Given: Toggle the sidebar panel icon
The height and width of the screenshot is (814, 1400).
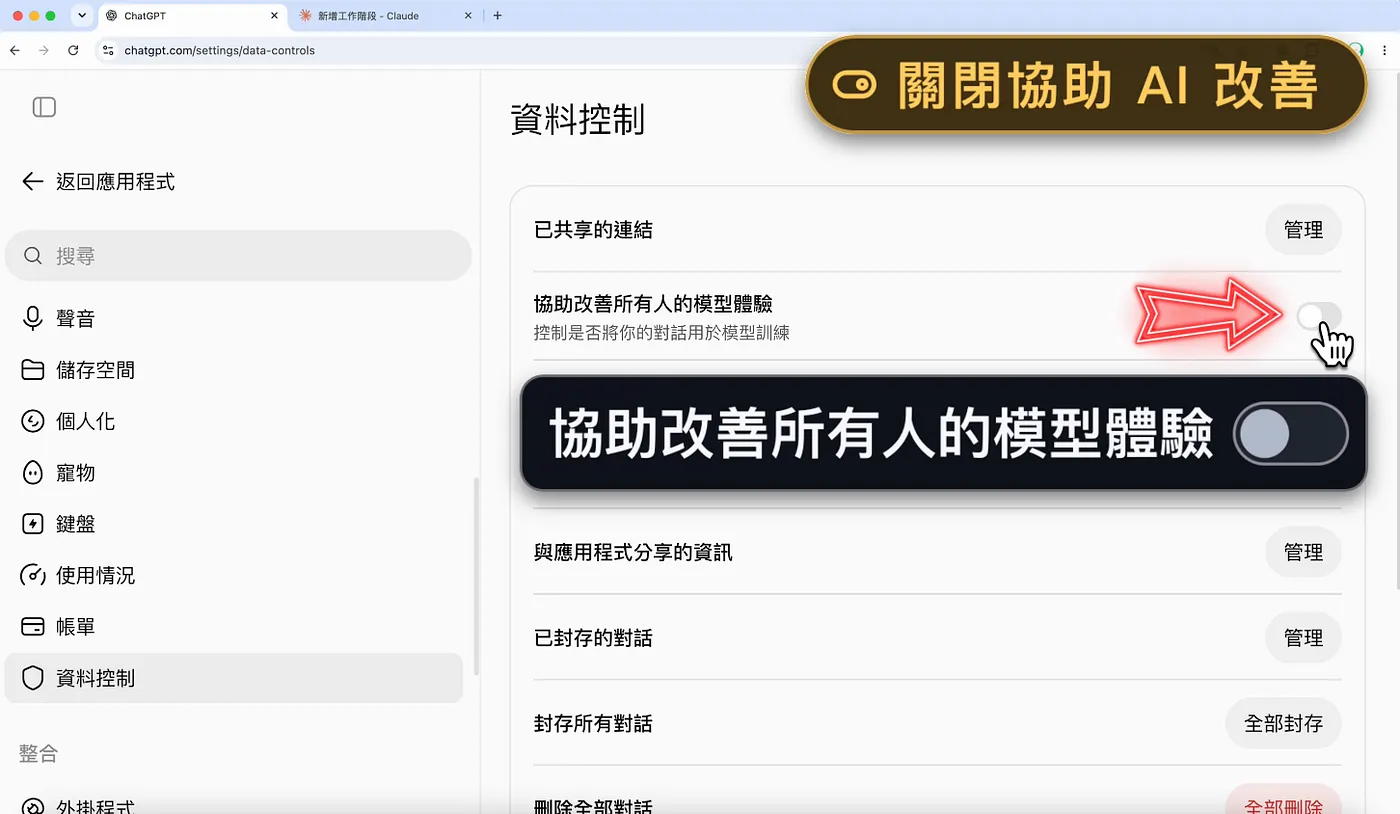Looking at the screenshot, I should pyautogui.click(x=44, y=107).
